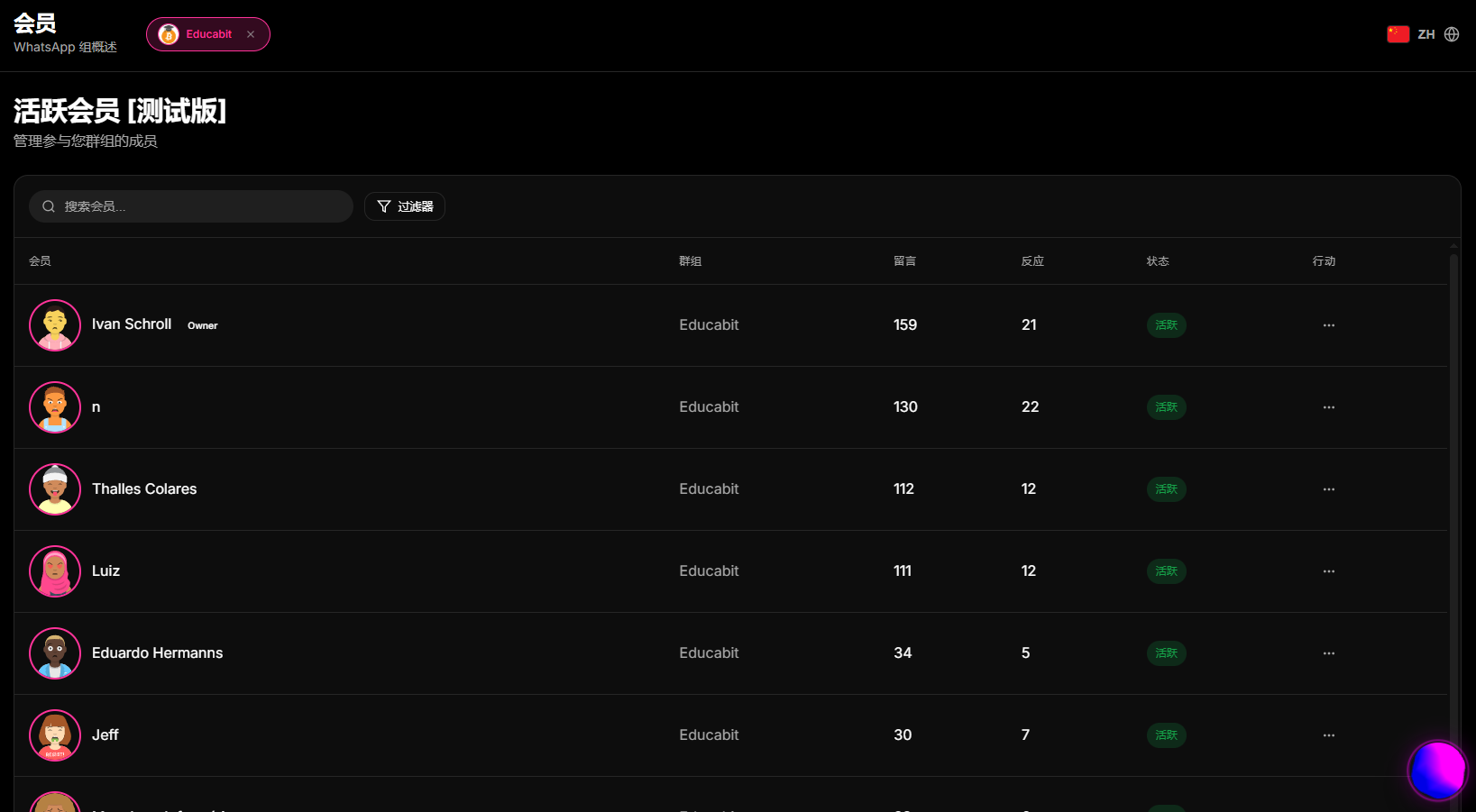Screen dimensions: 1476x812
Task: Open the three-dot menu for Eduardo Hermanns
Action: coord(1328,653)
